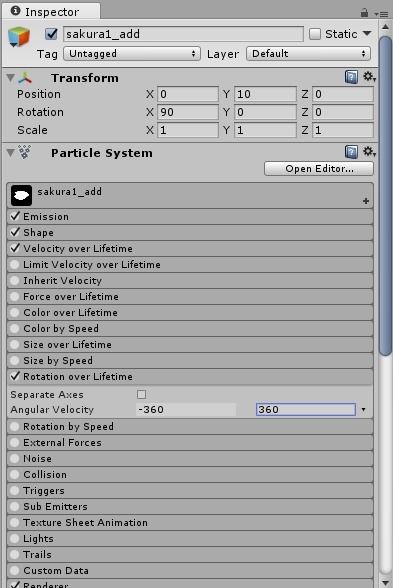Image resolution: width=393 pixels, height=588 pixels.
Task: Click the Scale Y field
Action: point(265,130)
